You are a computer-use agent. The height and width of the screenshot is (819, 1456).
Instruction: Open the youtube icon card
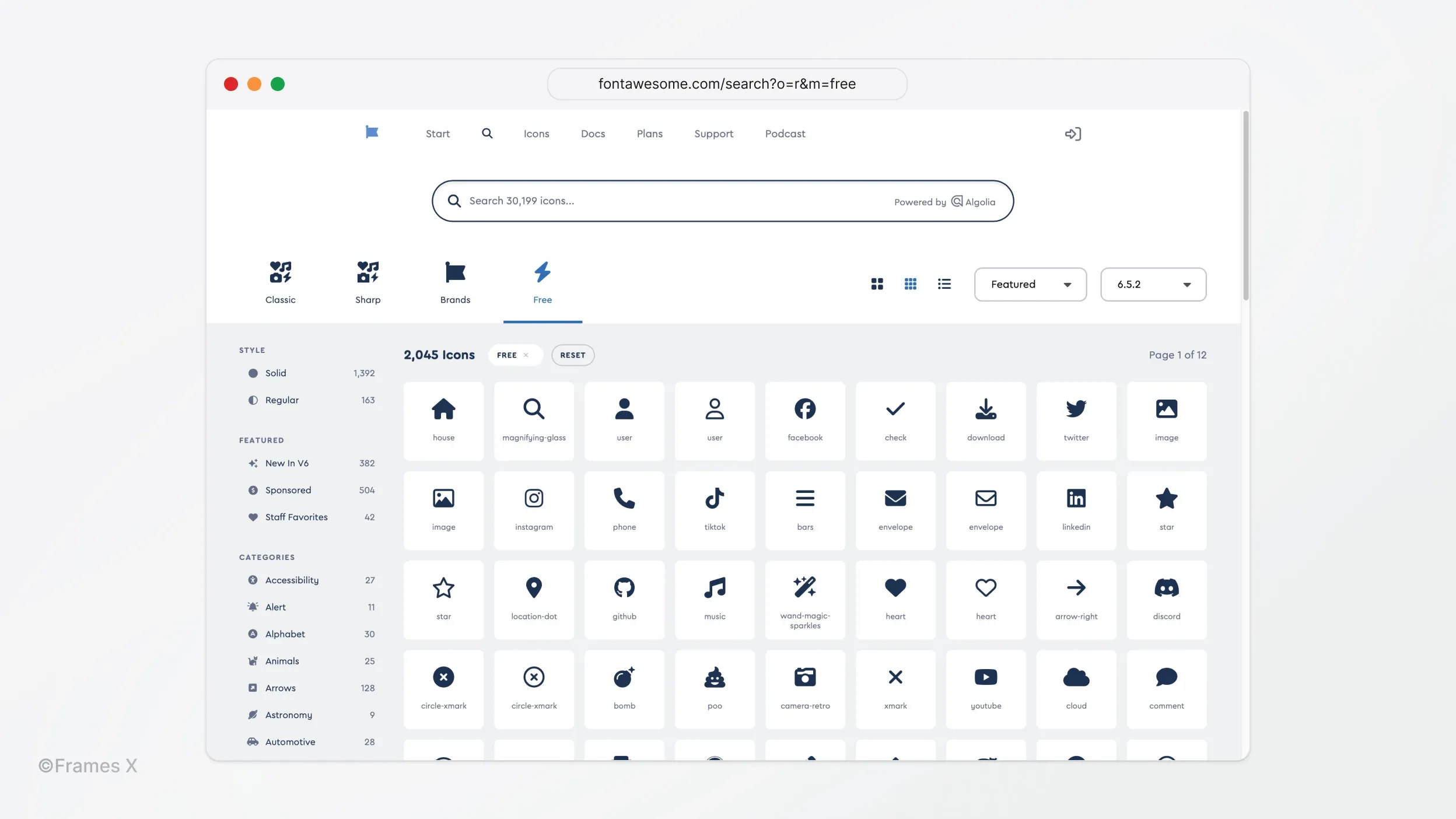pyautogui.click(x=986, y=689)
